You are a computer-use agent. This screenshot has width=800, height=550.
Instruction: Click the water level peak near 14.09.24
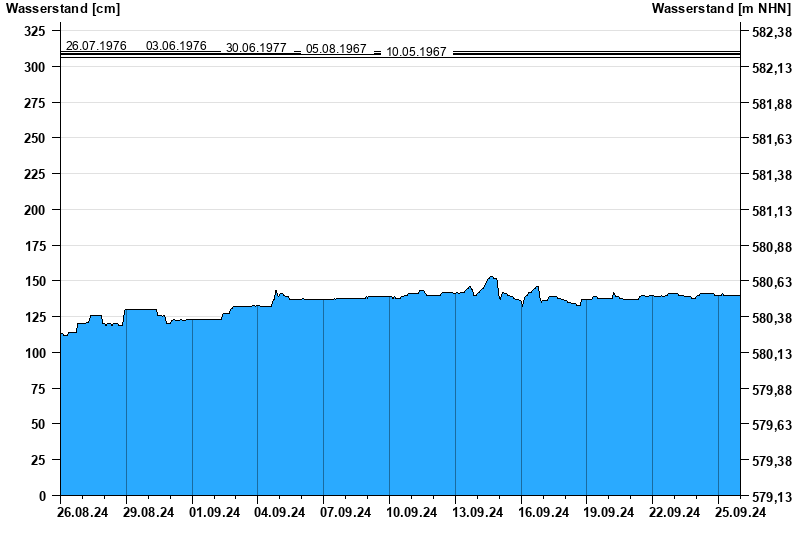[491, 278]
